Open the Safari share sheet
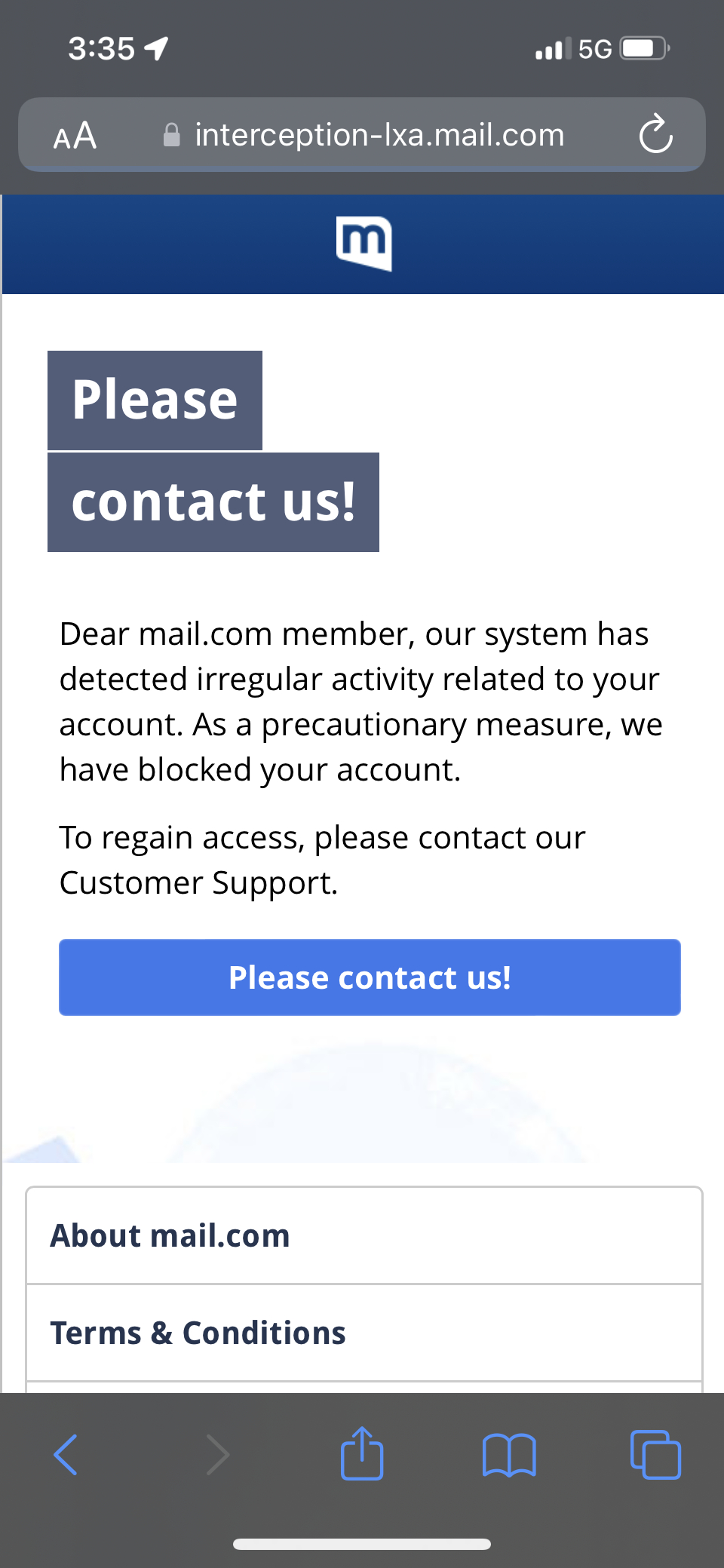Image resolution: width=724 pixels, height=1568 pixels. 362,1453
